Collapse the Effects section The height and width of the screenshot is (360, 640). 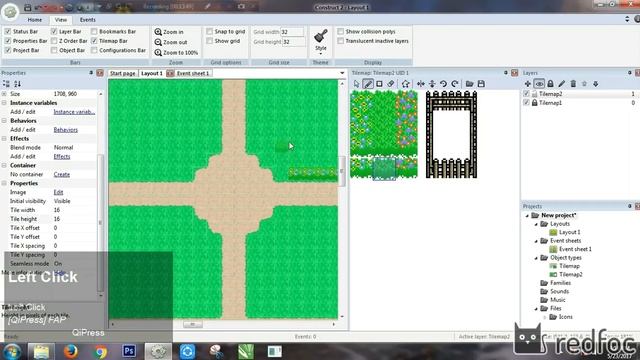coord(4,139)
